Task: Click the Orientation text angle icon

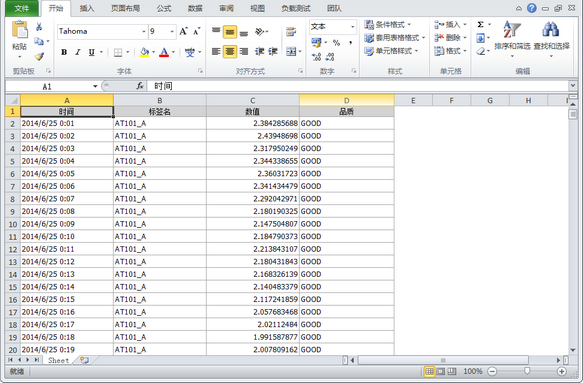Action: (260, 32)
